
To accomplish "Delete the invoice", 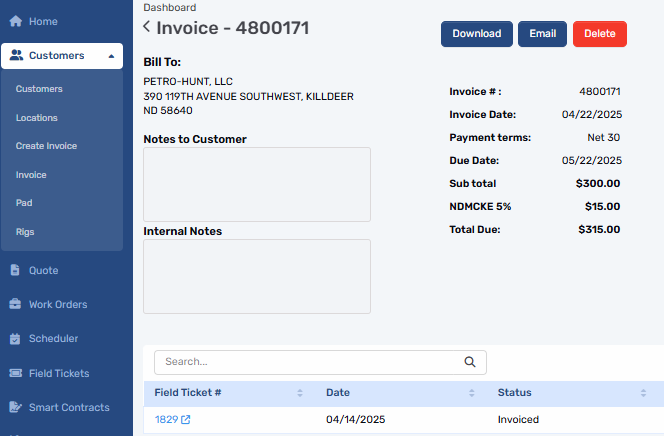I will coord(600,34).
